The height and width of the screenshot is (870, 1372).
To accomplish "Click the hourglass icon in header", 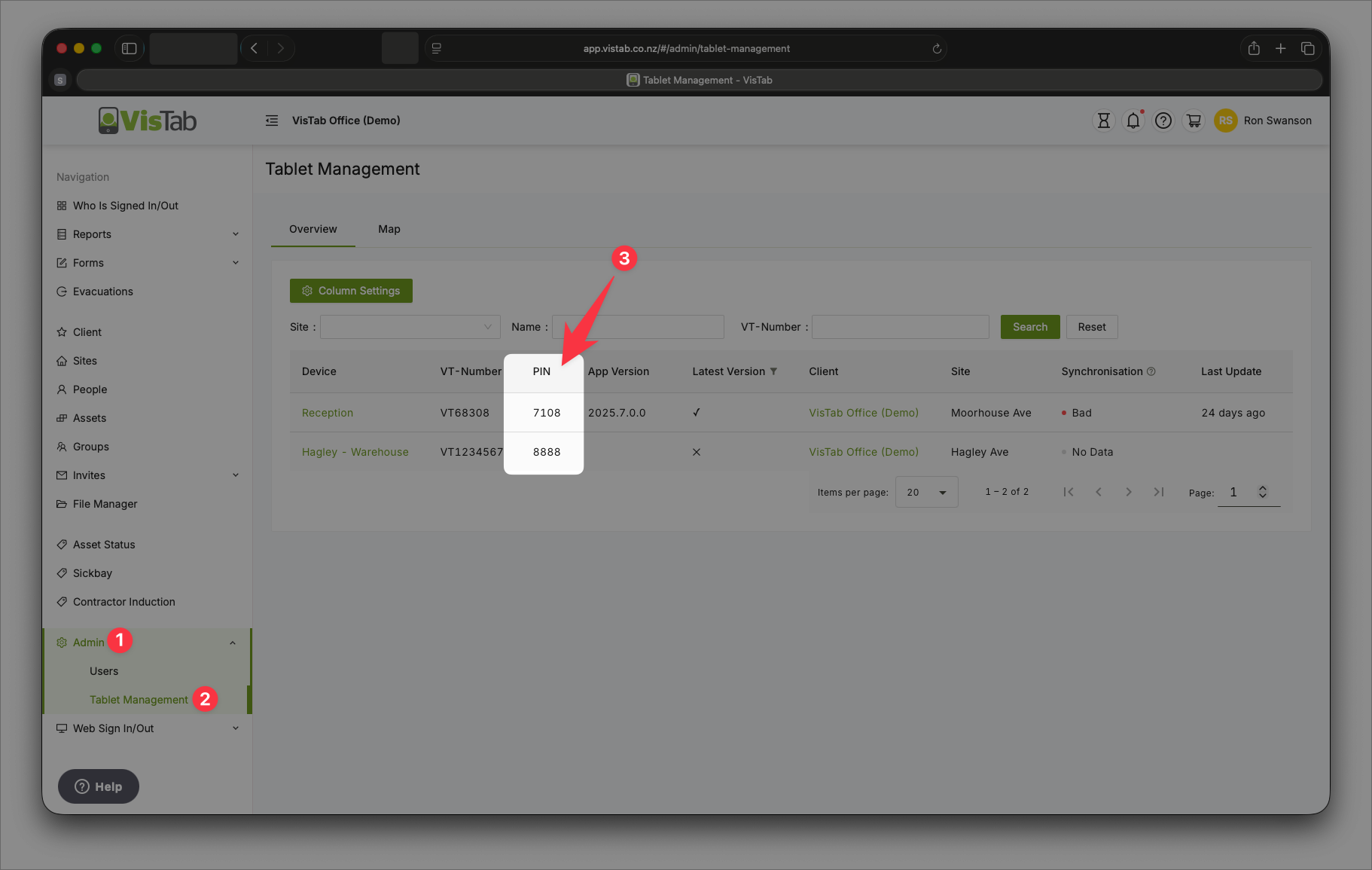I will coord(1103,121).
